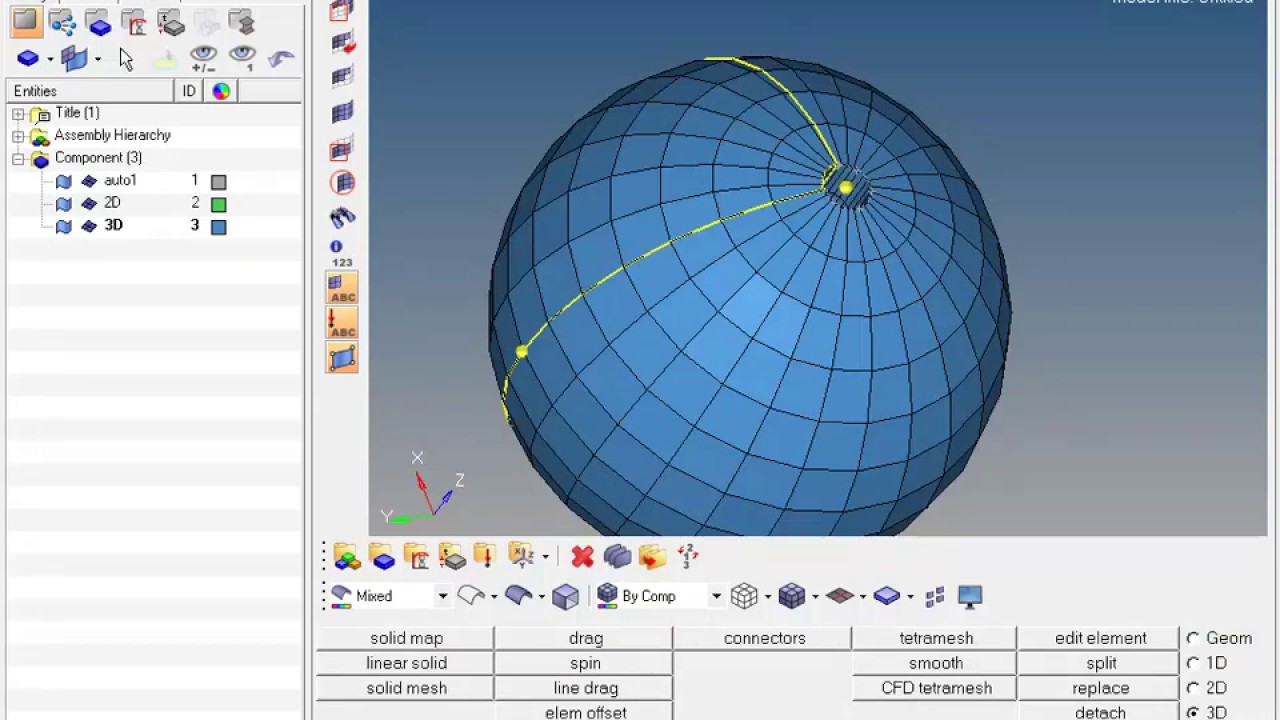
Task: Click the renumber 1-2-3 icon
Action: [687, 556]
